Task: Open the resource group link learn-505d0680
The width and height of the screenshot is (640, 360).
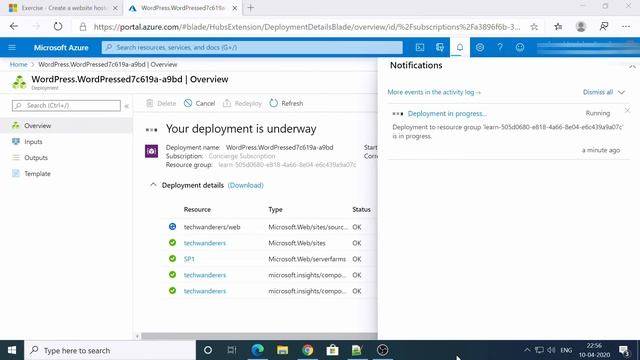Action: 287,165
